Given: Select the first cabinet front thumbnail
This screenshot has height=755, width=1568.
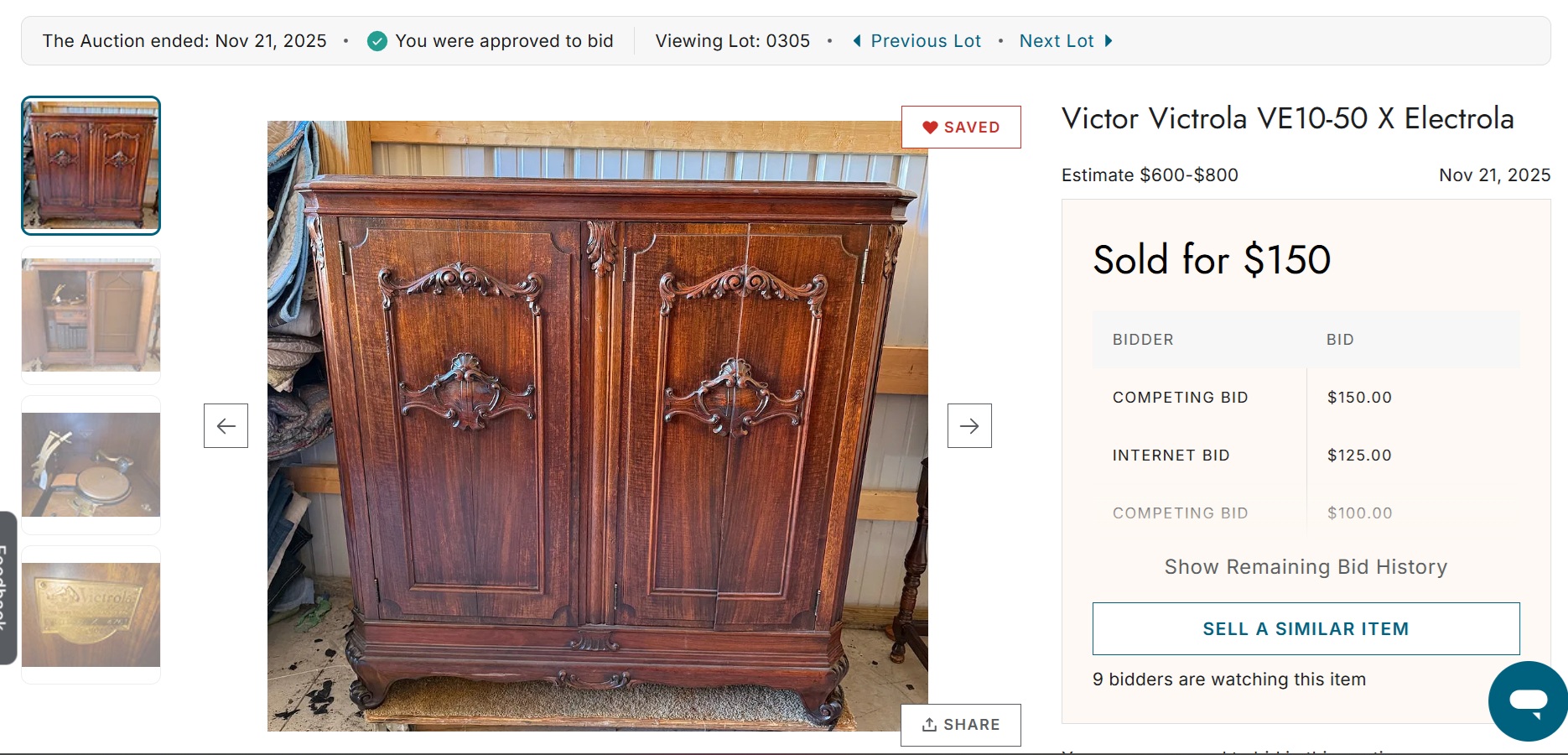Looking at the screenshot, I should tap(91, 165).
